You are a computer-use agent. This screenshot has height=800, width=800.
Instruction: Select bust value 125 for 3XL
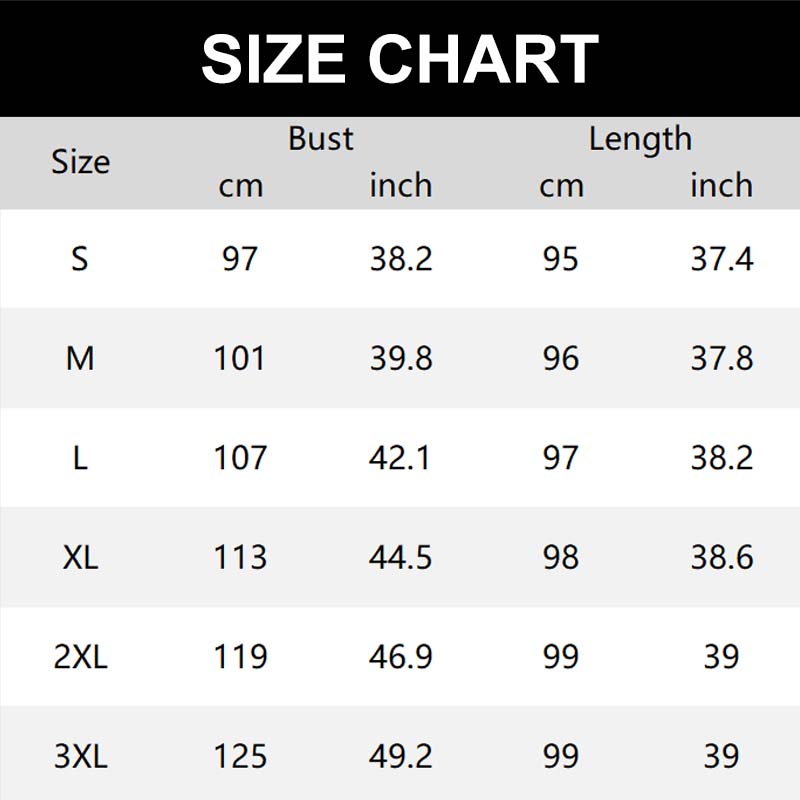[240, 756]
